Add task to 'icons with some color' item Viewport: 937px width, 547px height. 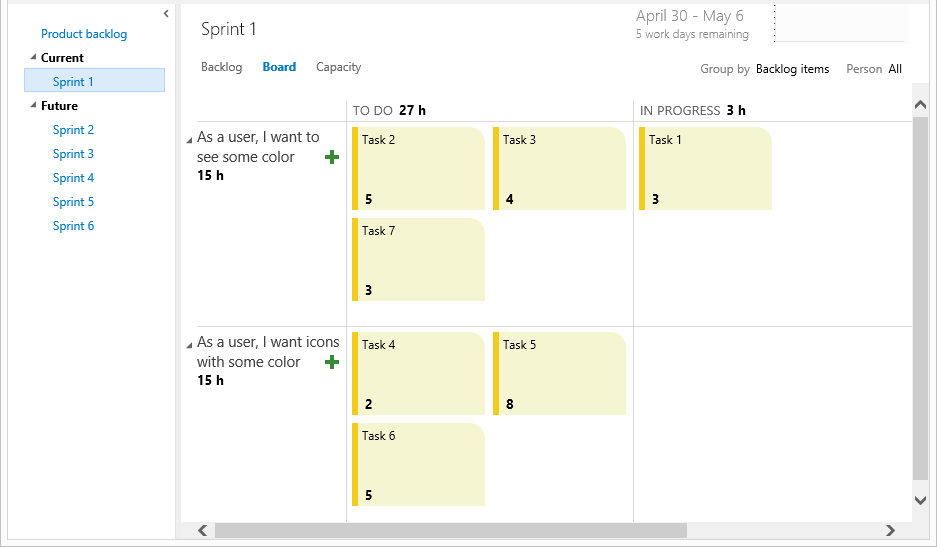tap(332, 362)
